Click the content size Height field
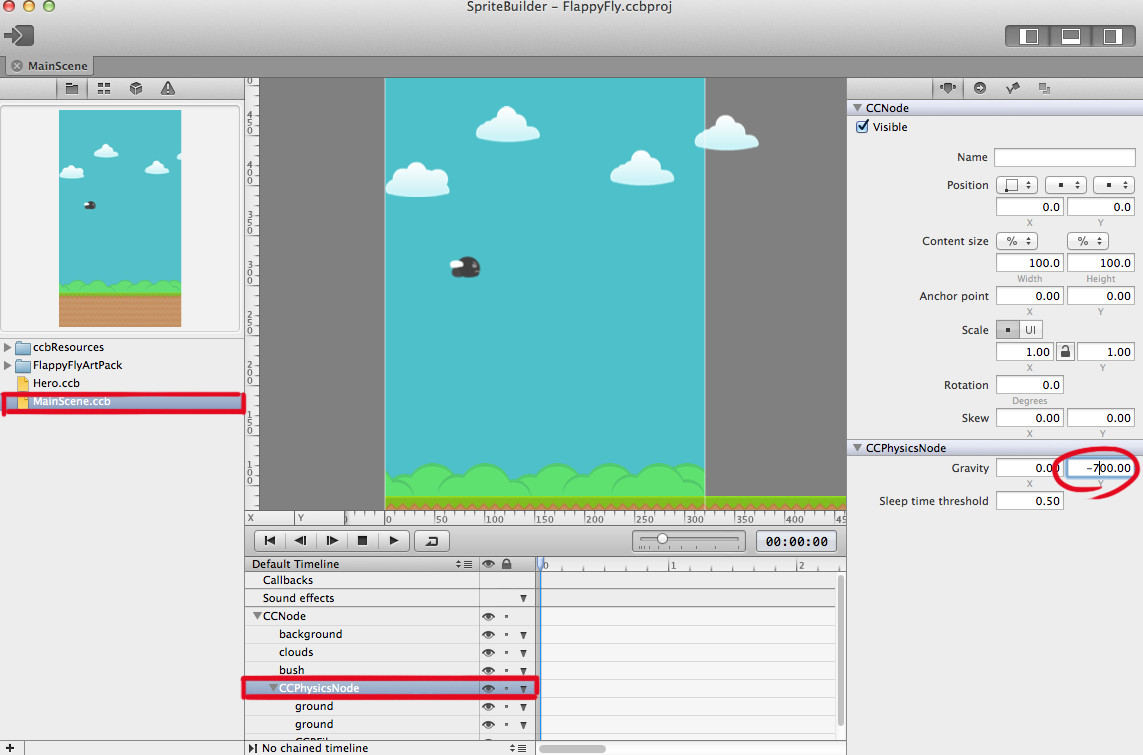Screen dimensions: 1143x755 pyautogui.click(x=1101, y=263)
